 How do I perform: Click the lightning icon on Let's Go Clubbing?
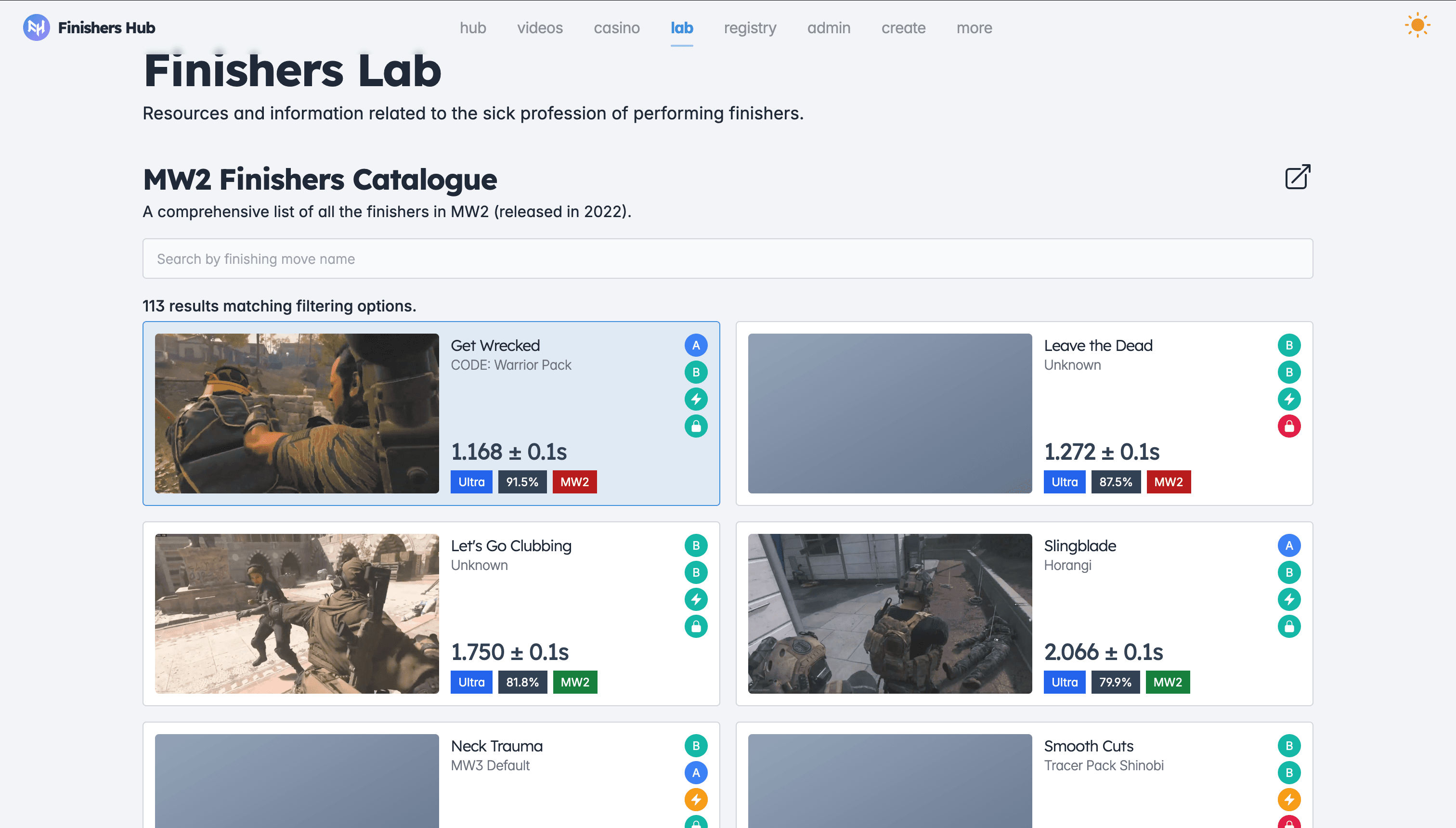pyautogui.click(x=696, y=599)
